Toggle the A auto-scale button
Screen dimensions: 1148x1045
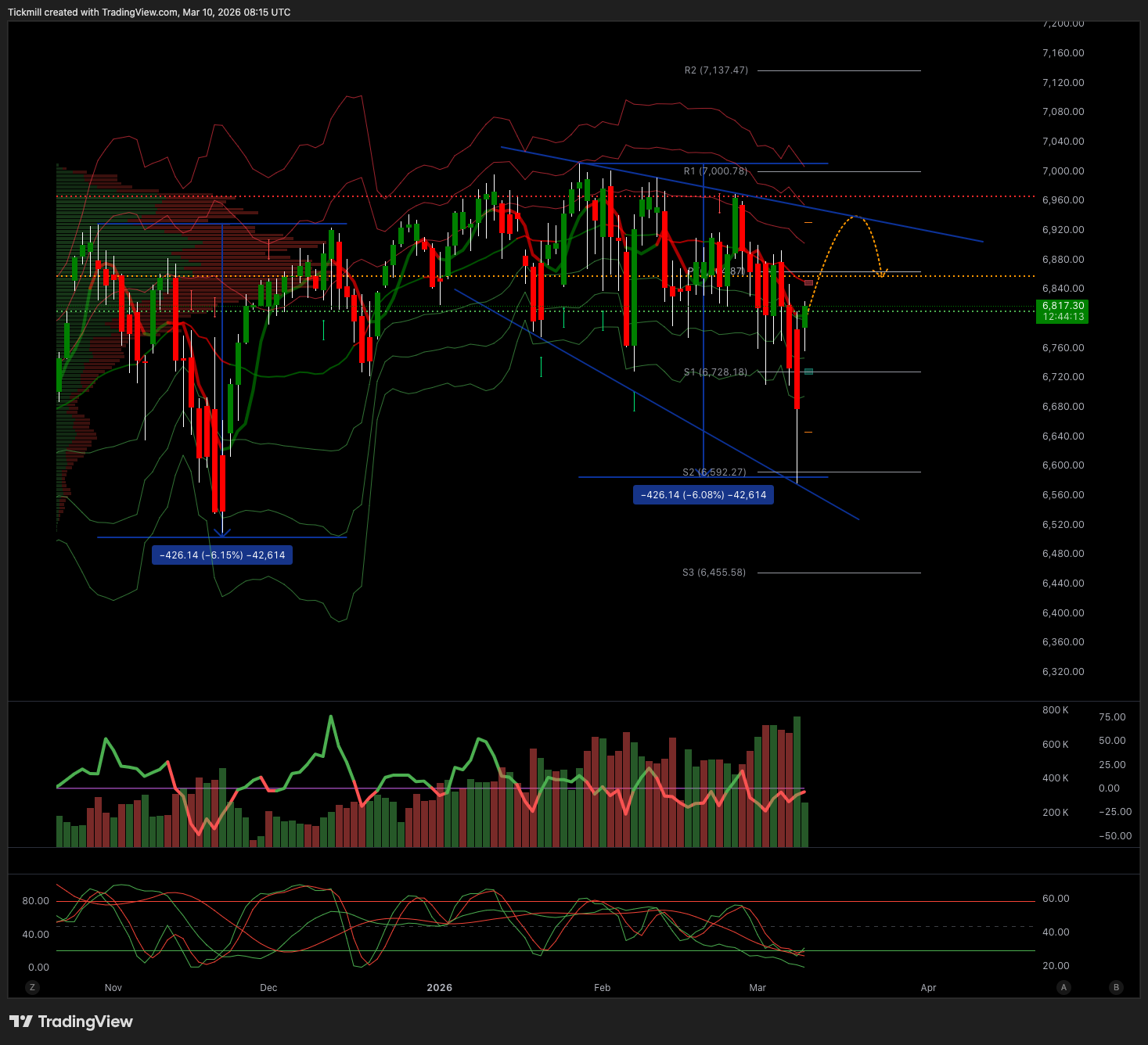click(1063, 987)
